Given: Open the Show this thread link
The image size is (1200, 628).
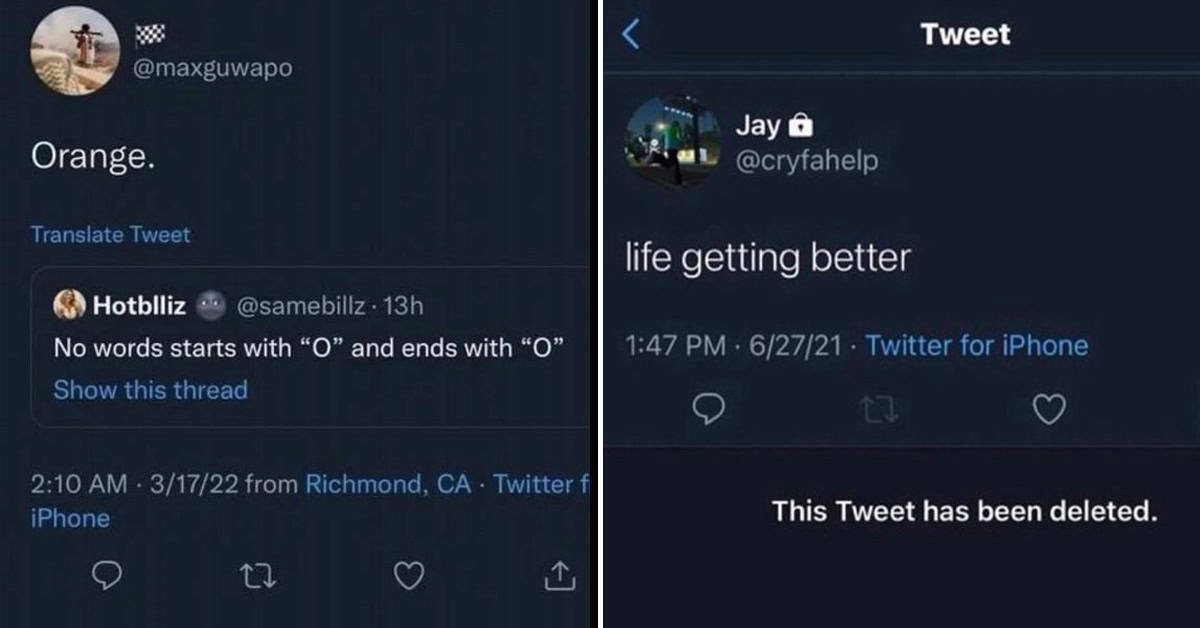Looking at the screenshot, I should tap(150, 389).
